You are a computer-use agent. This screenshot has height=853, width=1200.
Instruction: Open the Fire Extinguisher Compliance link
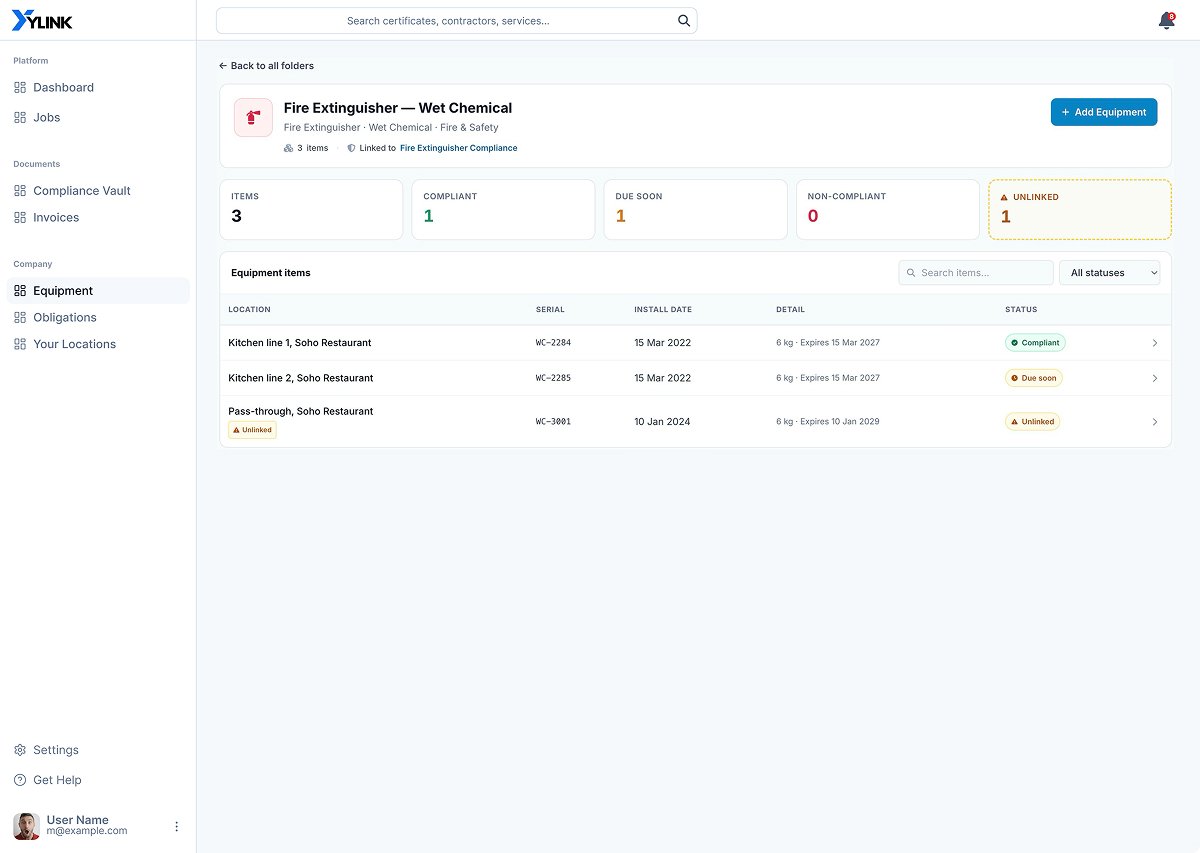coord(459,148)
